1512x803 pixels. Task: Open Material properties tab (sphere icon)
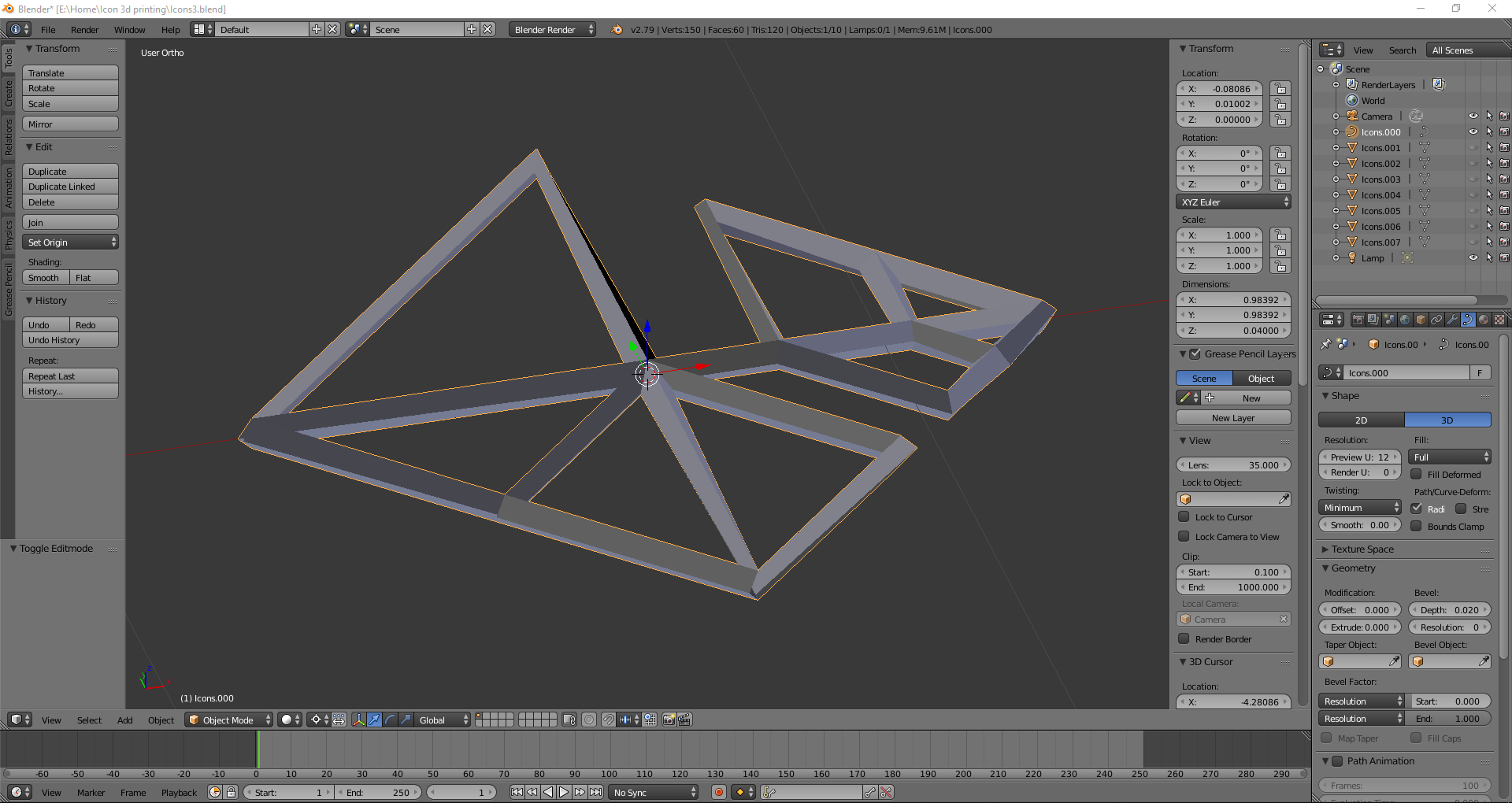pyautogui.click(x=1484, y=320)
